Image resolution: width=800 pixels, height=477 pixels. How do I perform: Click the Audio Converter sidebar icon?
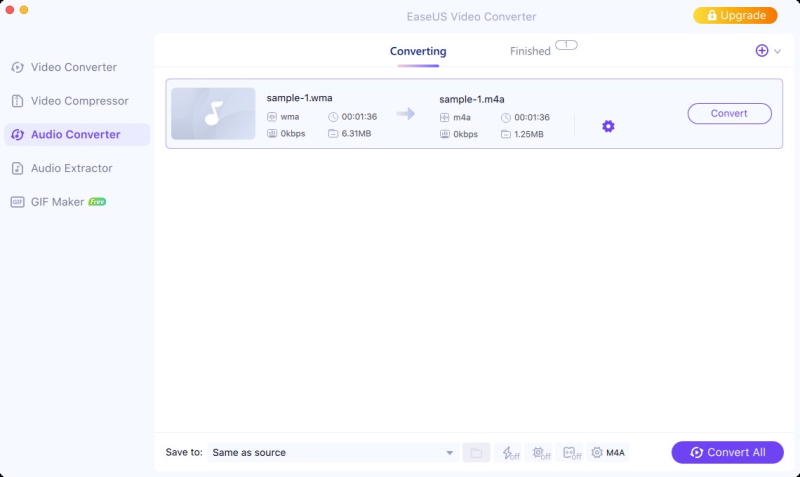tap(17, 135)
